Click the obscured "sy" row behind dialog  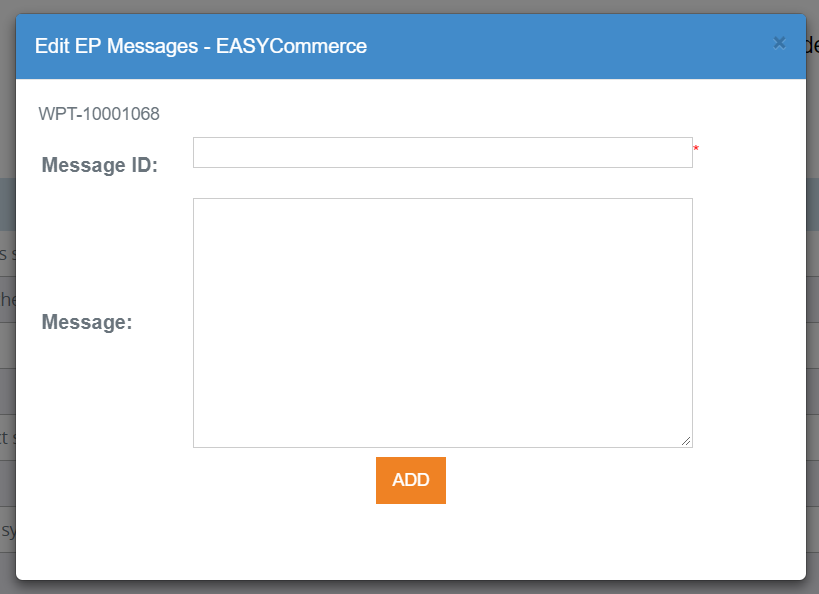tap(8, 530)
